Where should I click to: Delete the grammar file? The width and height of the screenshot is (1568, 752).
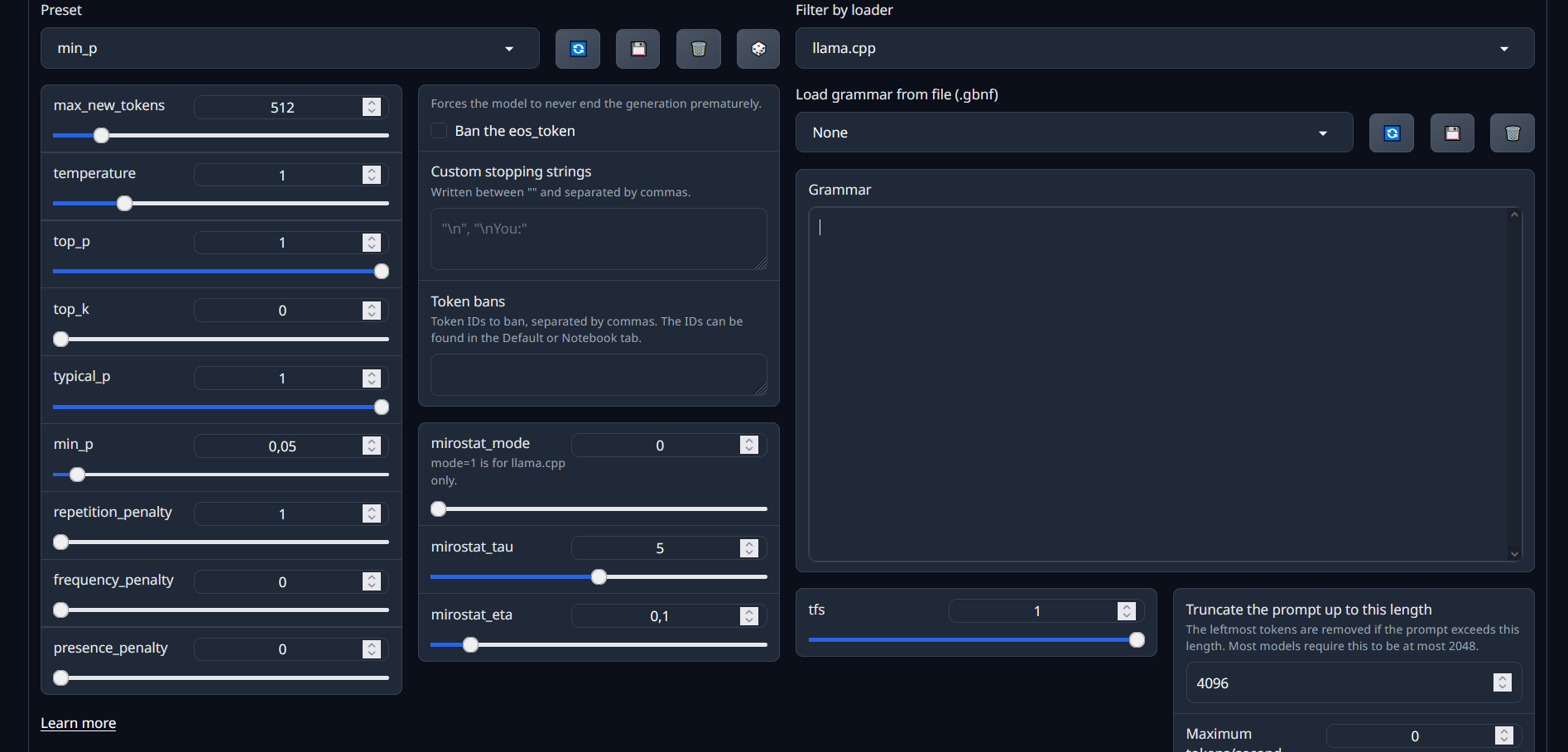point(1513,133)
